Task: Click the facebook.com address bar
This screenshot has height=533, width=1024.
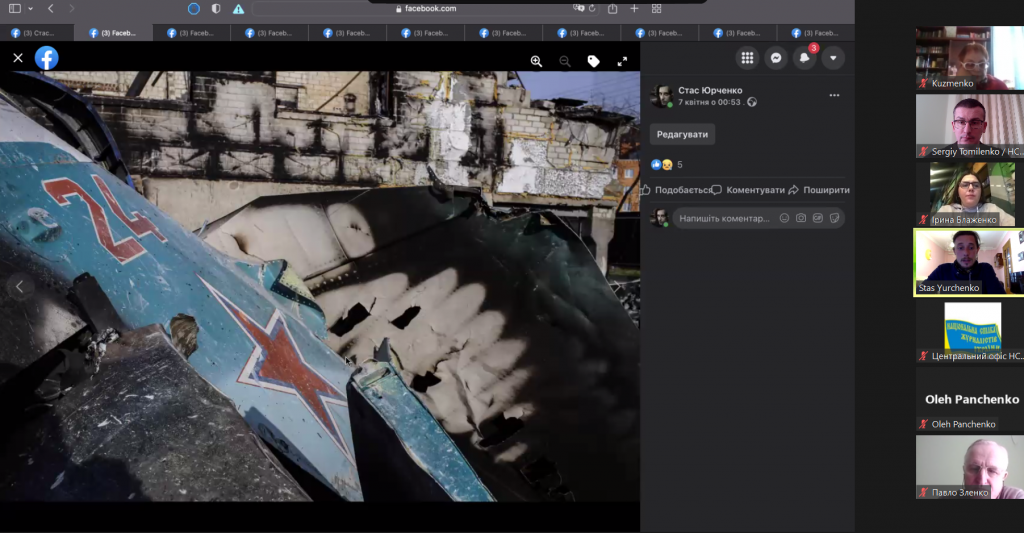Action: tap(426, 8)
